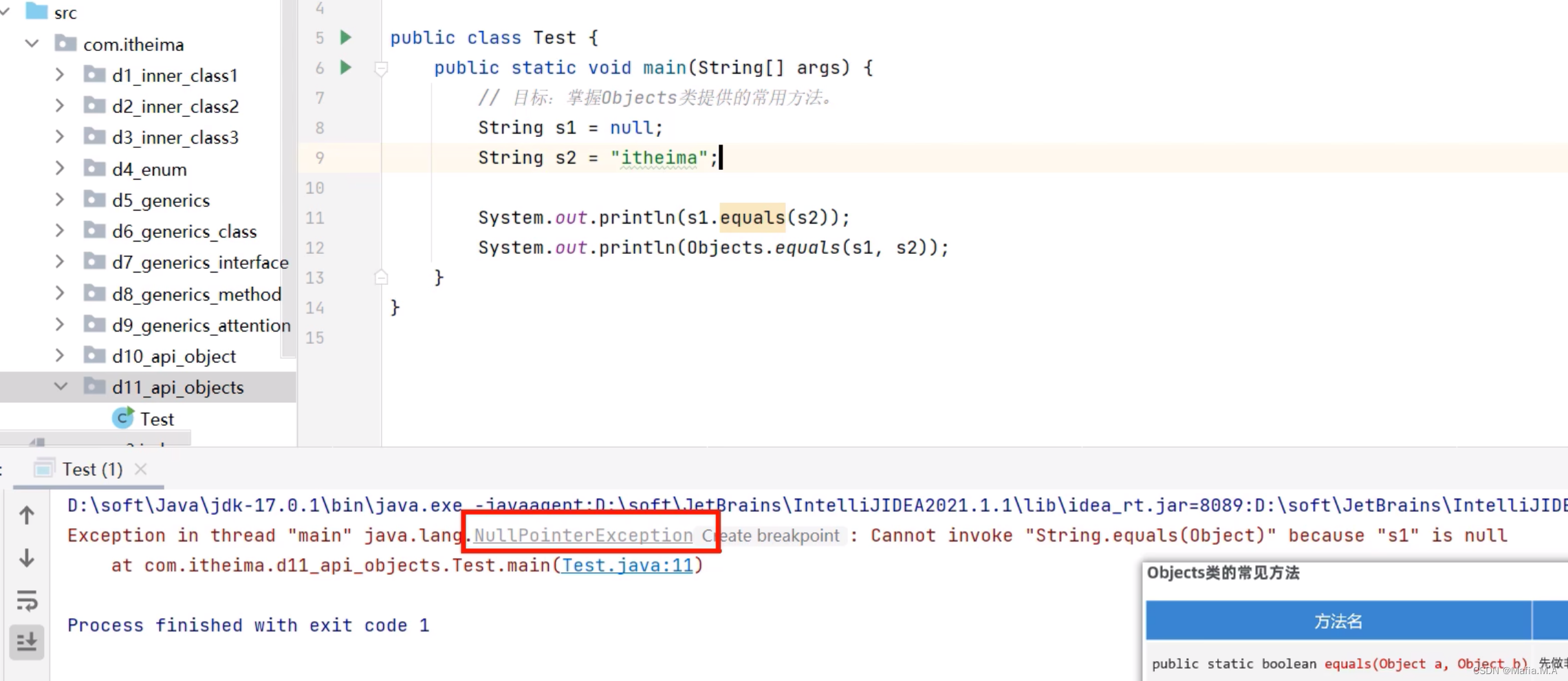Screen dimensions: 1568x681
Task: Toggle scroll to end in the console
Action: 27,642
